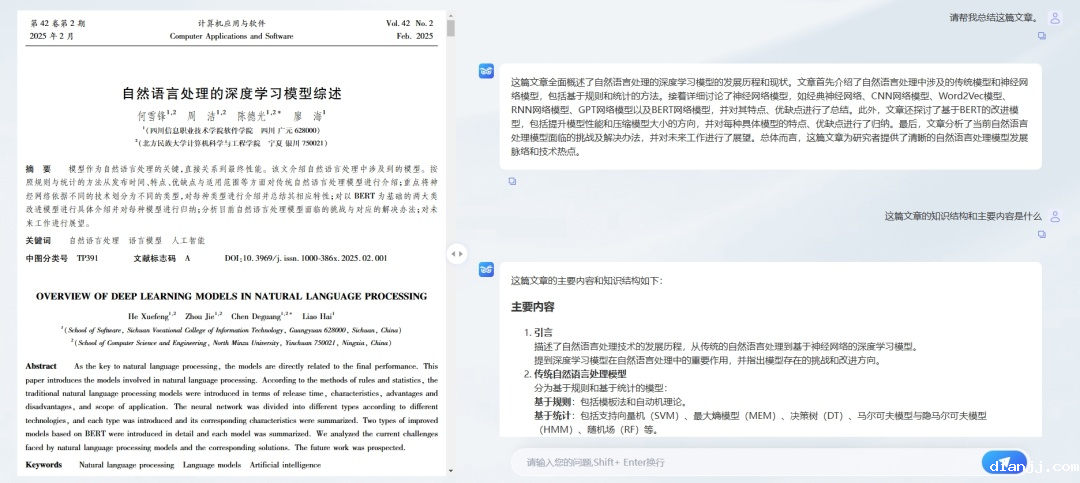The width and height of the screenshot is (1080, 483).
Task: Click the user avatar beside second question
Action: [1054, 216]
